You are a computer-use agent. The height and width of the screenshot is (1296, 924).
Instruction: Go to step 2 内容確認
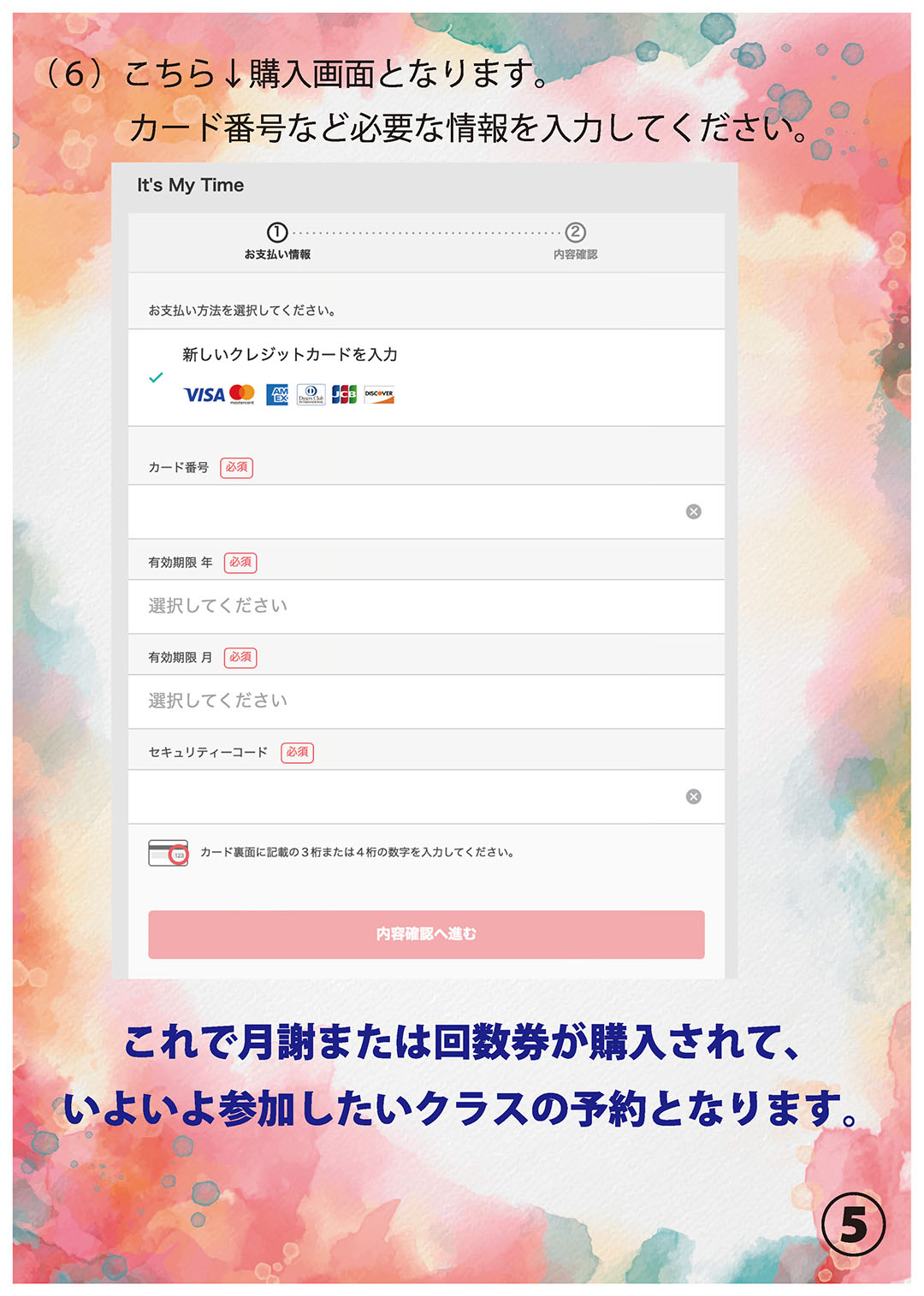576,241
